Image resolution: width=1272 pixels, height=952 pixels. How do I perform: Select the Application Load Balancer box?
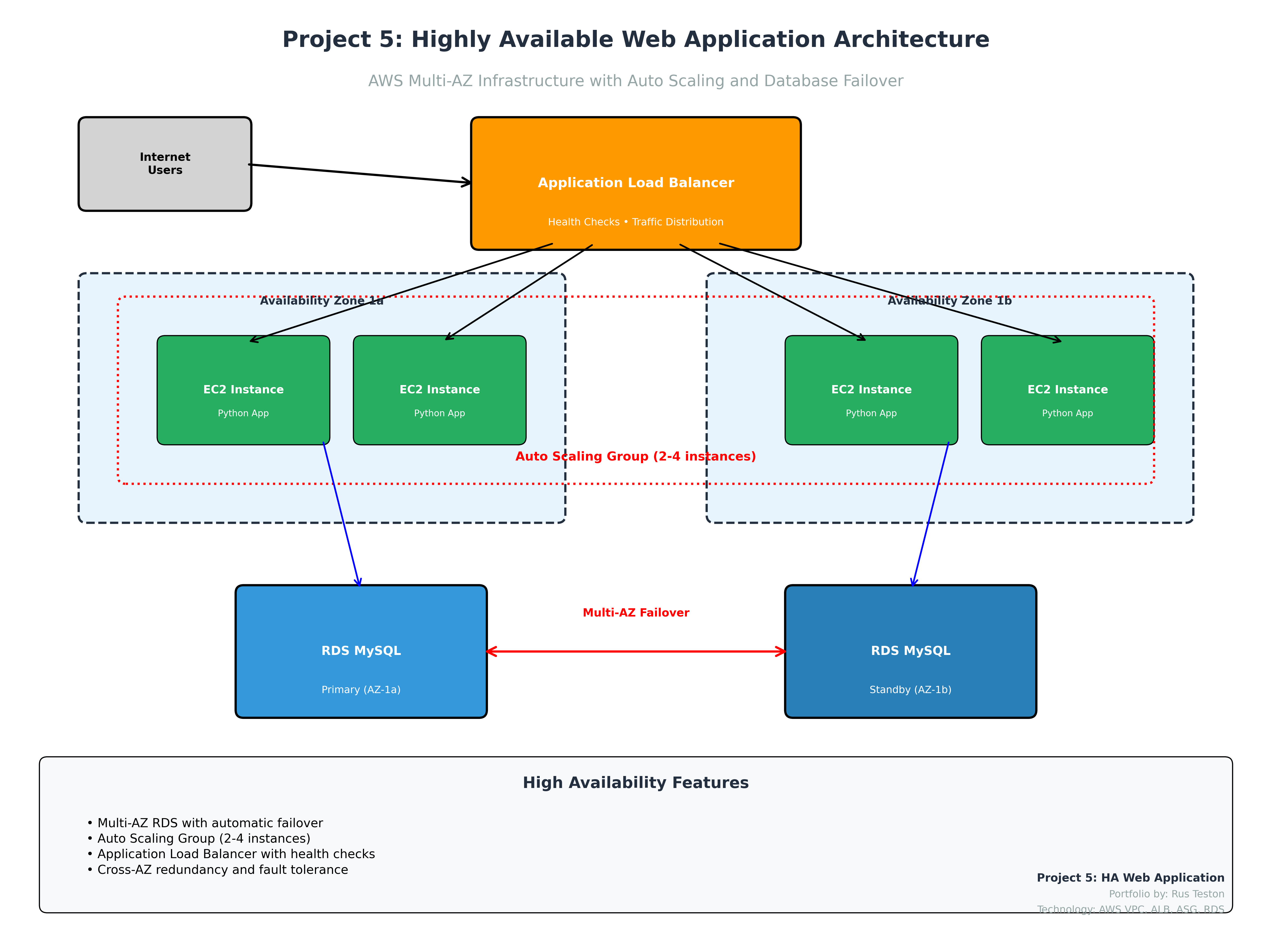pos(635,167)
